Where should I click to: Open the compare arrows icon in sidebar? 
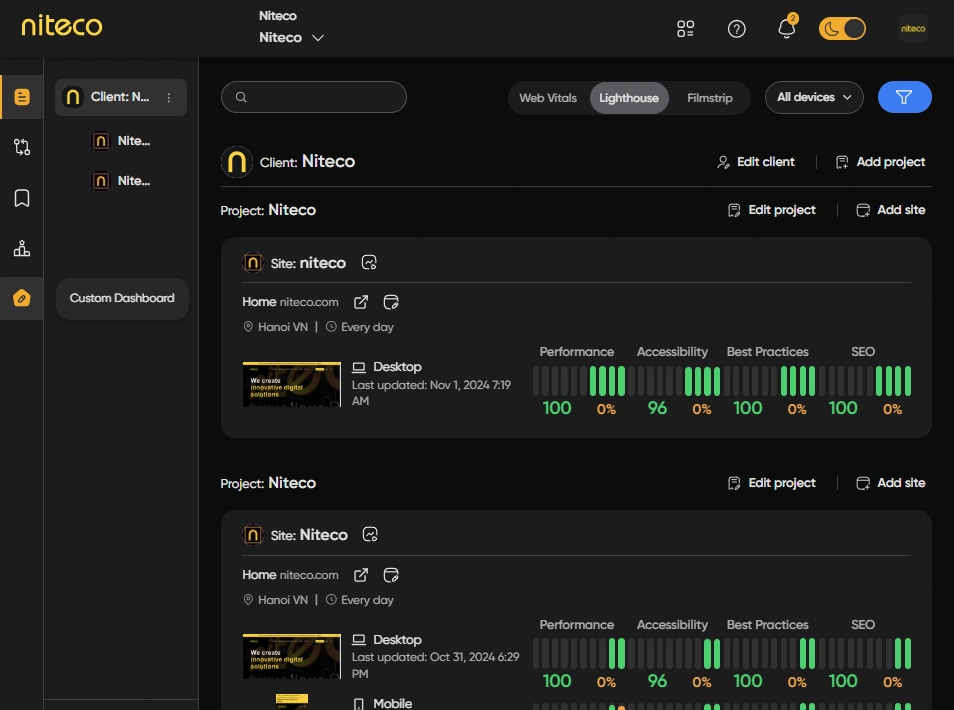(x=22, y=147)
